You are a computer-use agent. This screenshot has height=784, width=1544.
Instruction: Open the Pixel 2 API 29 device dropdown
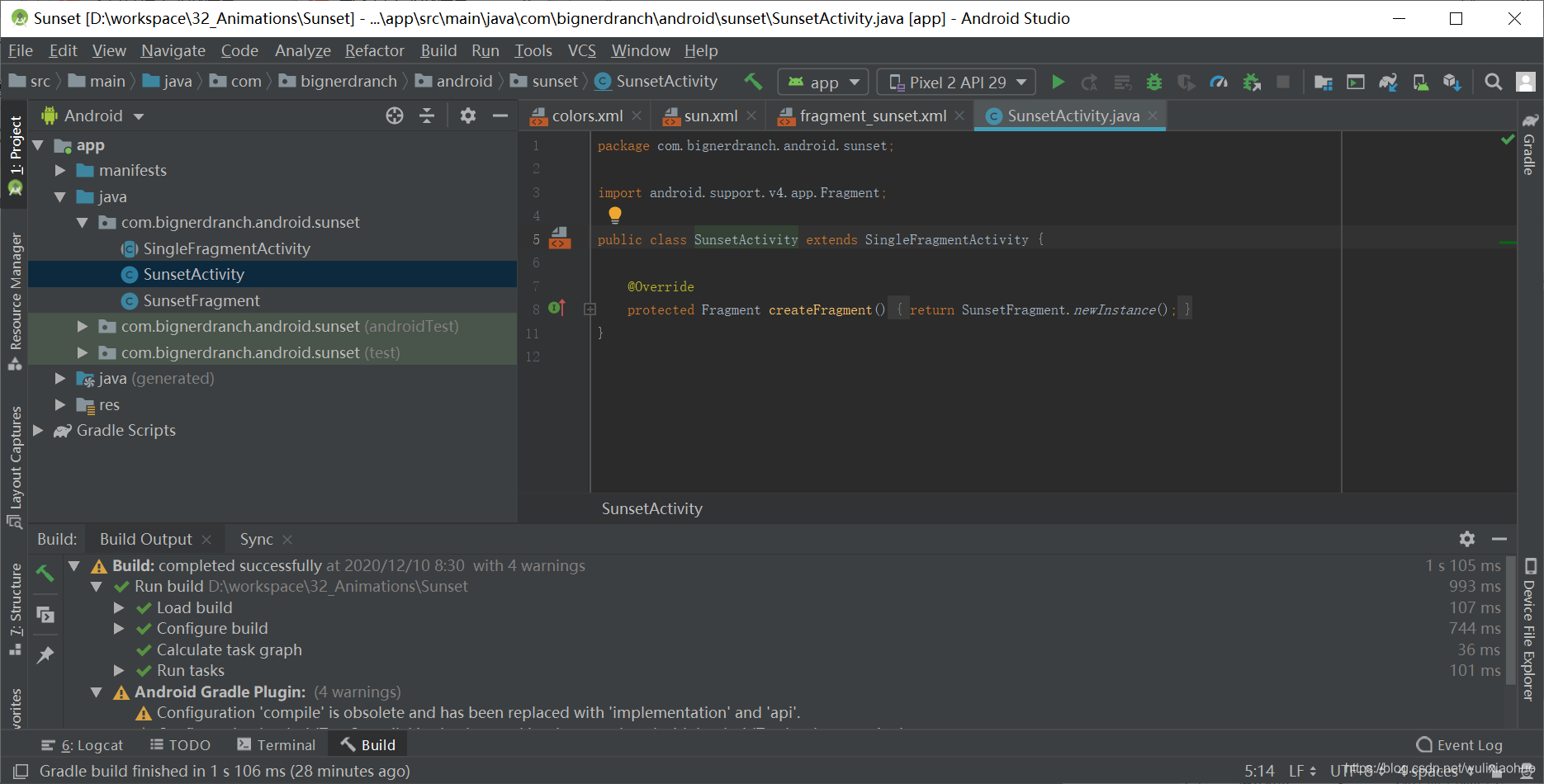click(957, 82)
